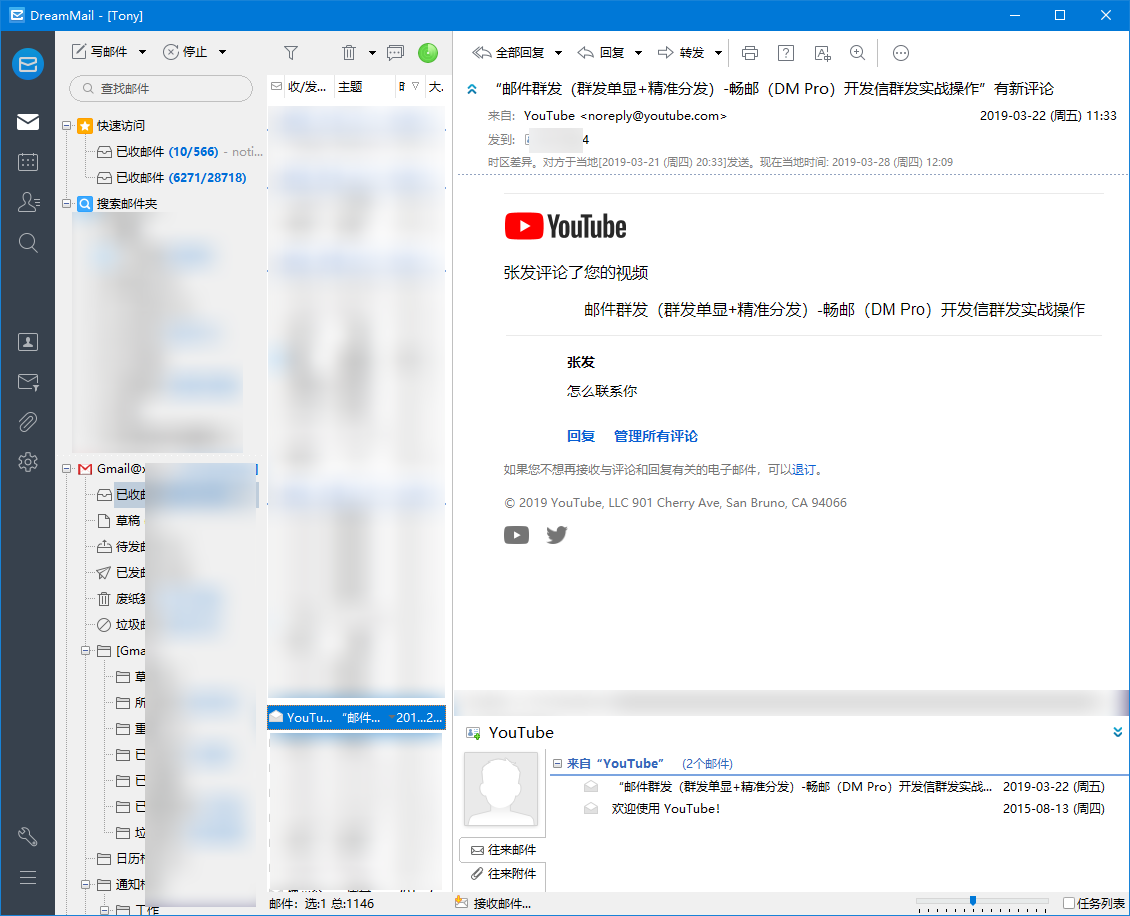Click the 接收邮件... status bar entry
1130x916 pixels.
(494, 904)
